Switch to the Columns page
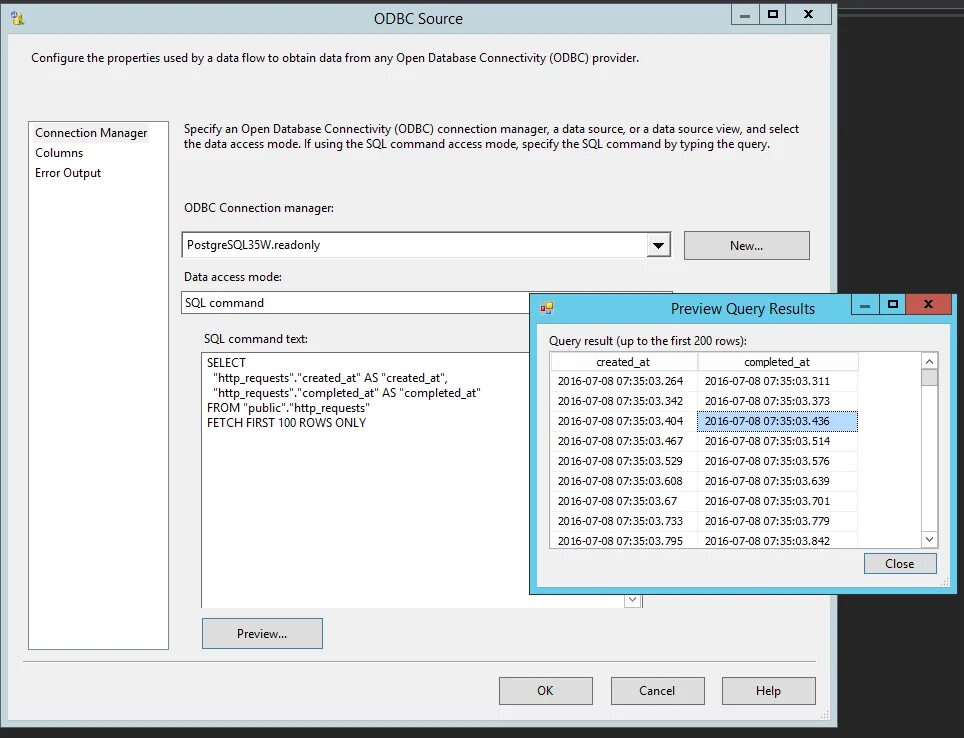Viewport: 964px width, 738px height. (59, 153)
